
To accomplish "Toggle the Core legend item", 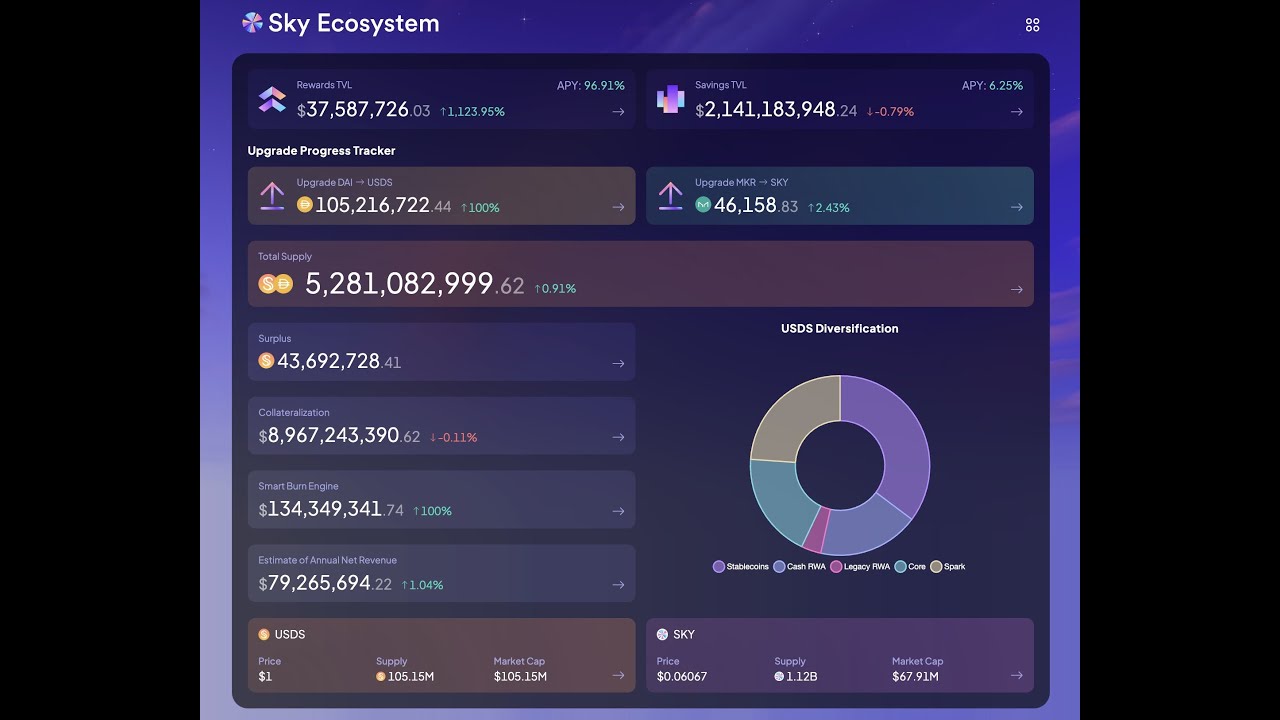I will (x=910, y=567).
